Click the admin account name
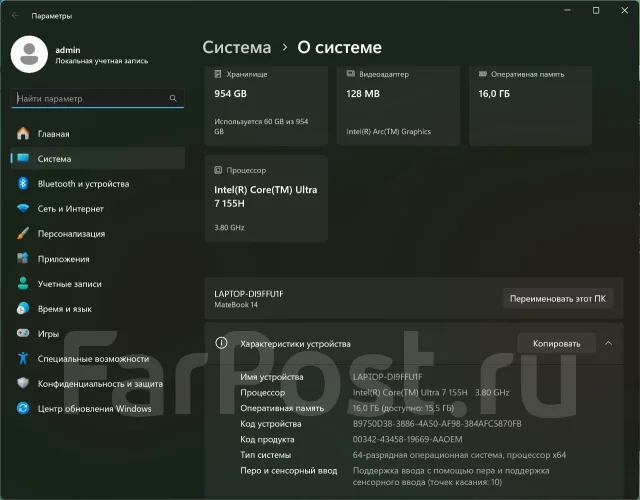The width and height of the screenshot is (640, 500). pos(68,50)
